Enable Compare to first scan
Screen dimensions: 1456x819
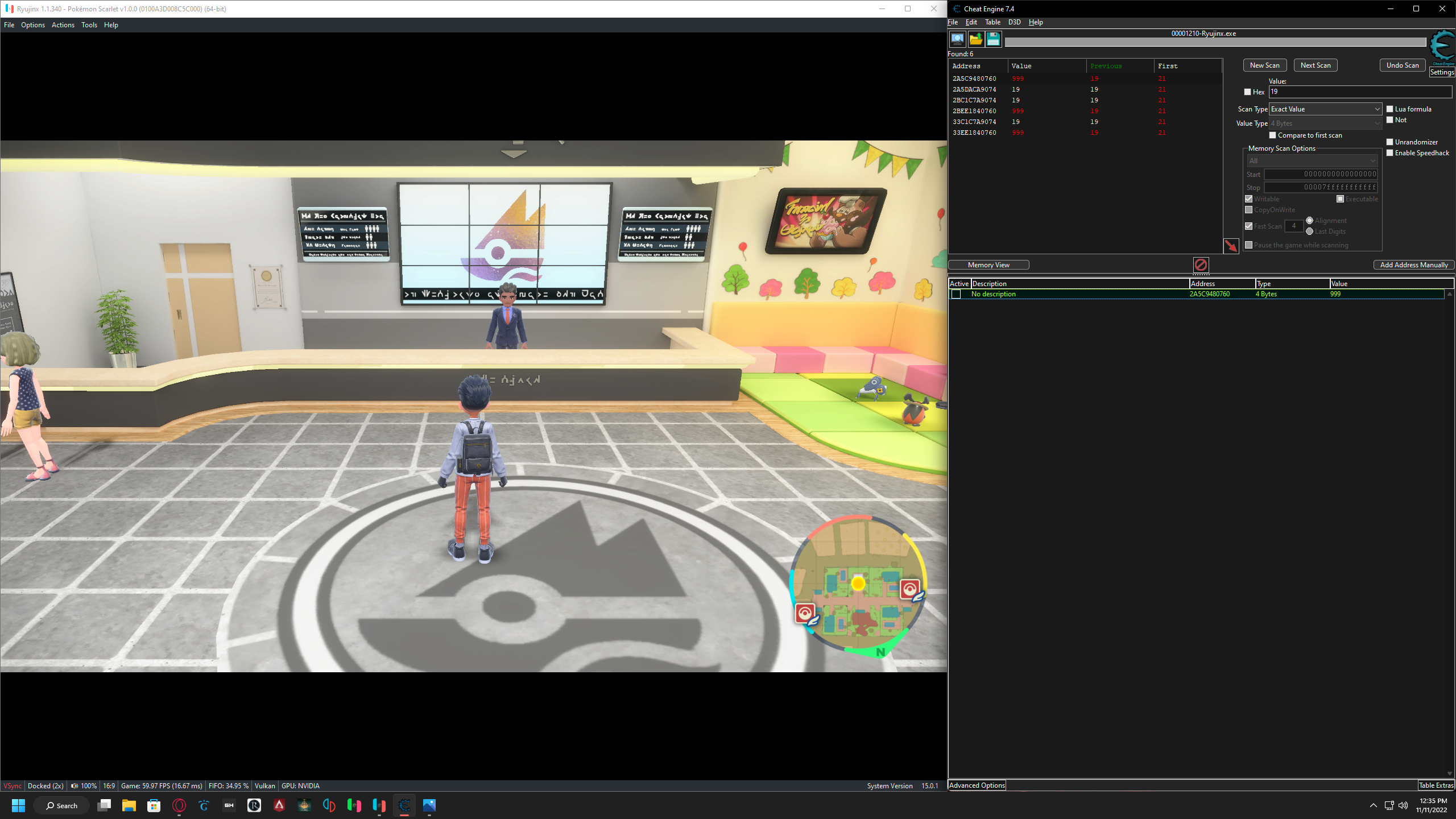1273,135
